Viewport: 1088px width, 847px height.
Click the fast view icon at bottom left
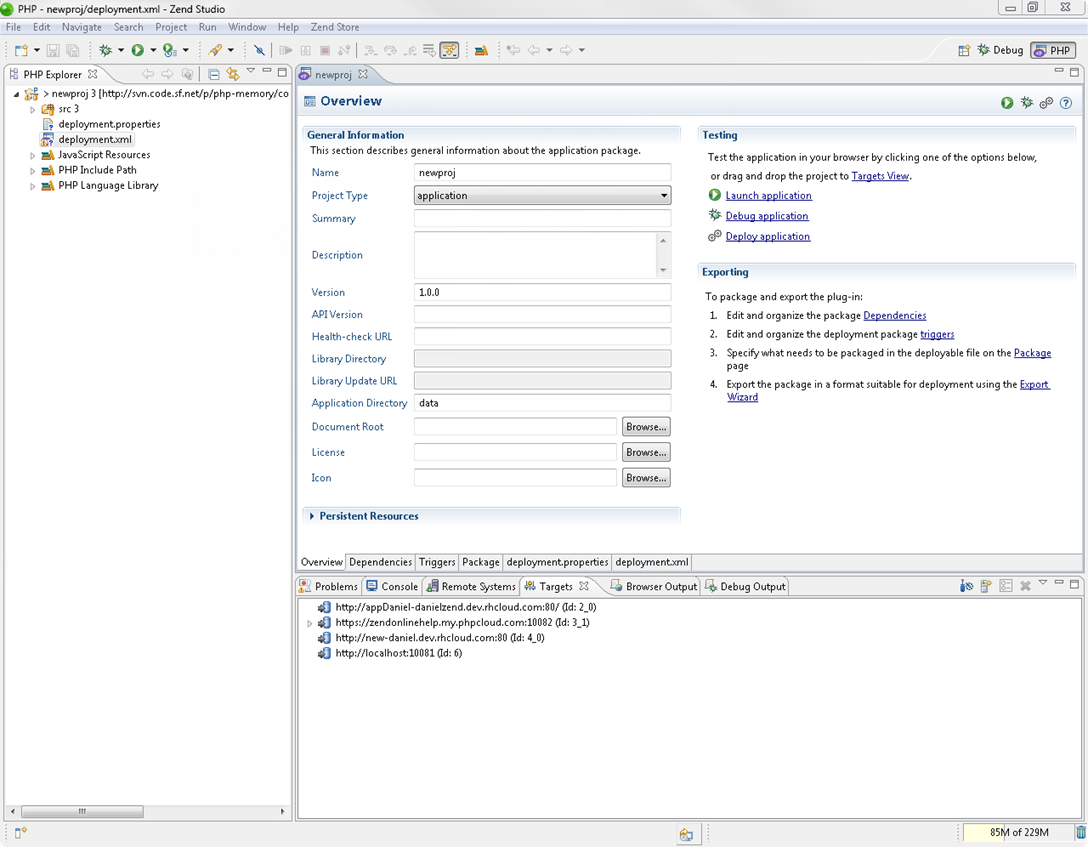click(x=20, y=832)
